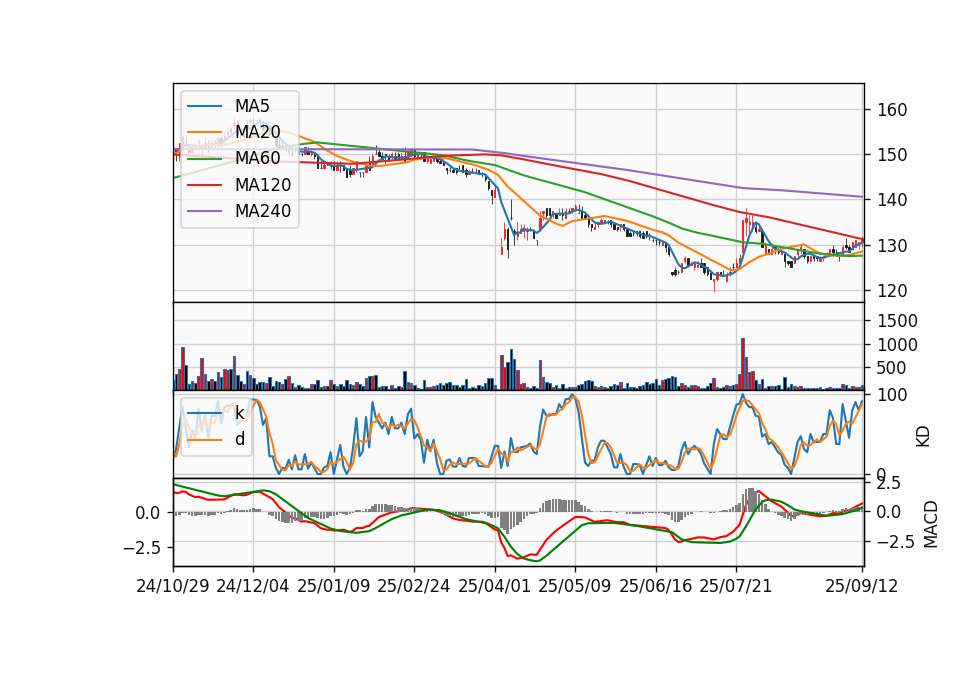The image size is (960, 690).
Task: Click the MA20 legend label
Action: tap(257, 132)
